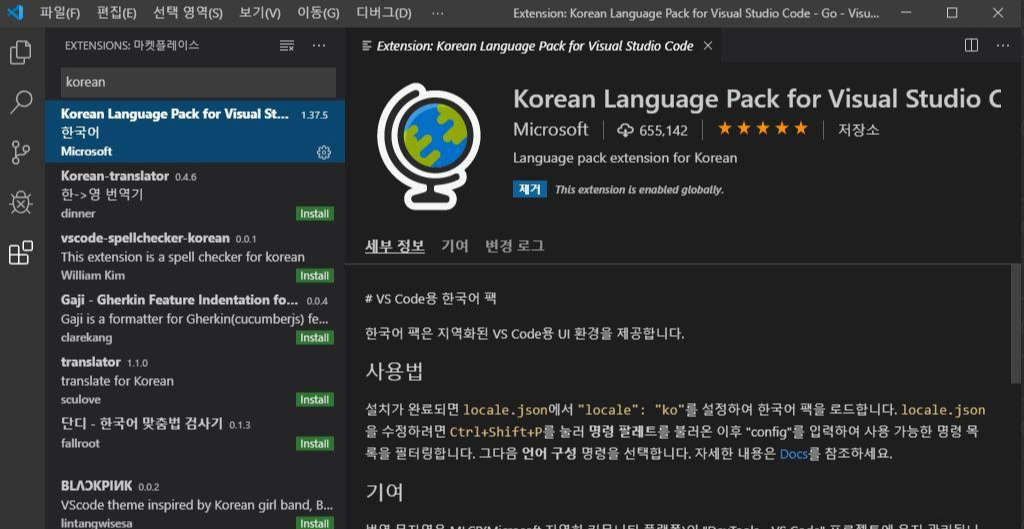
Task: Click the five-star rating
Action: 763,129
